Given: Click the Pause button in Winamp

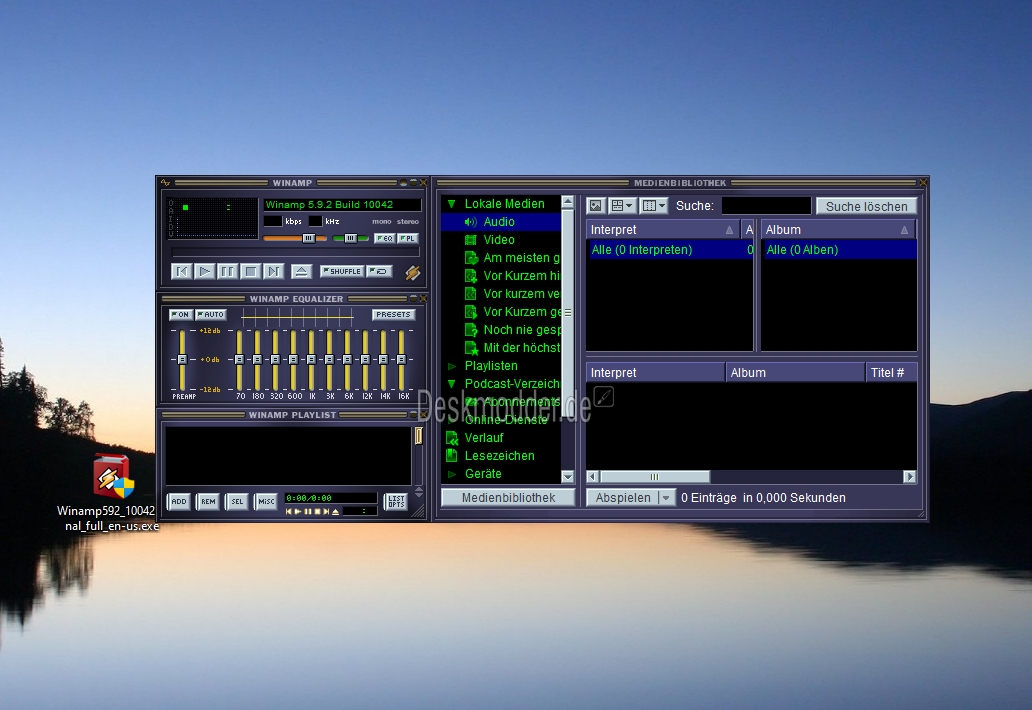Looking at the screenshot, I should pos(228,271).
